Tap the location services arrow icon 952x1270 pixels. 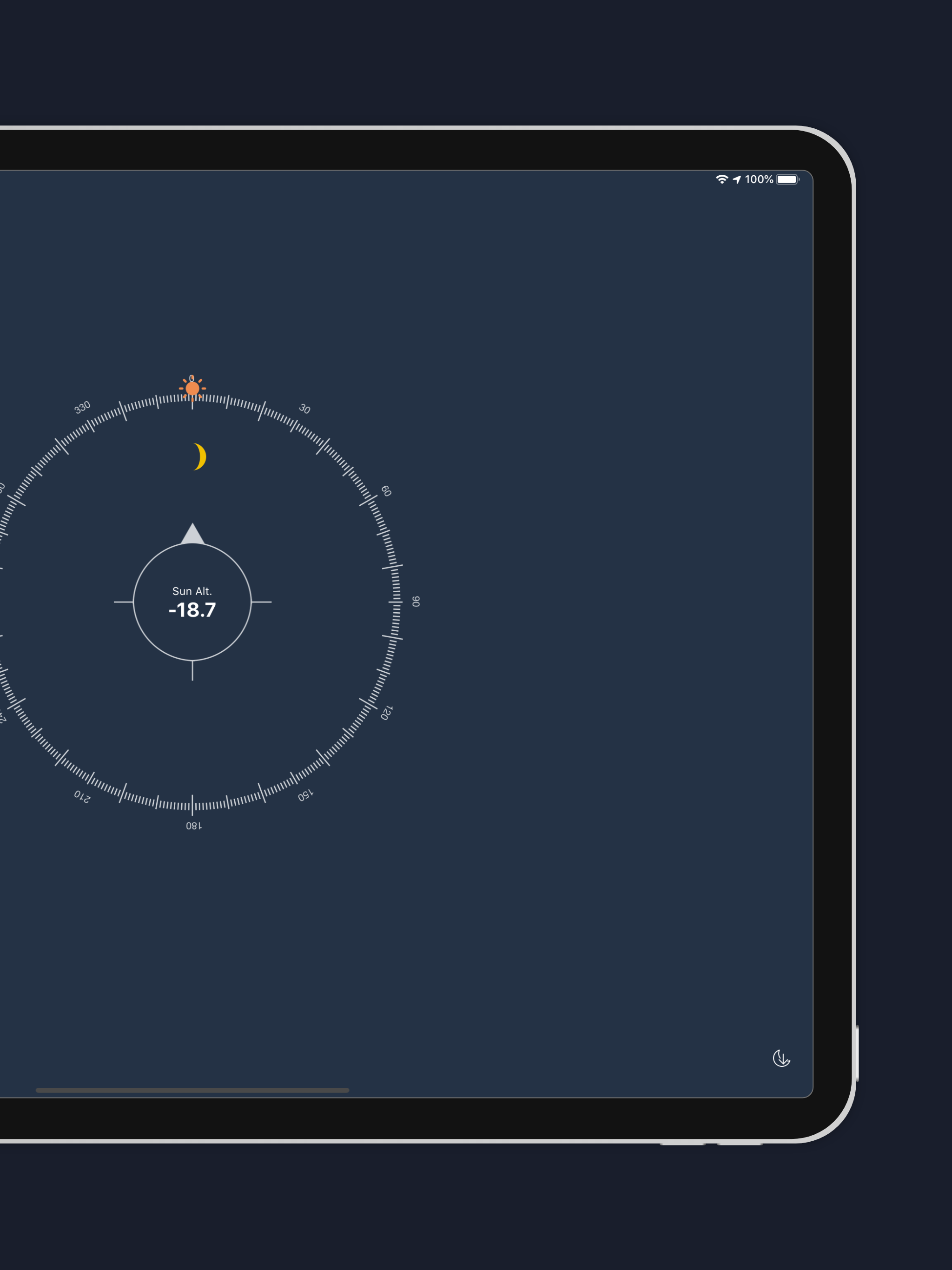pyautogui.click(x=737, y=180)
